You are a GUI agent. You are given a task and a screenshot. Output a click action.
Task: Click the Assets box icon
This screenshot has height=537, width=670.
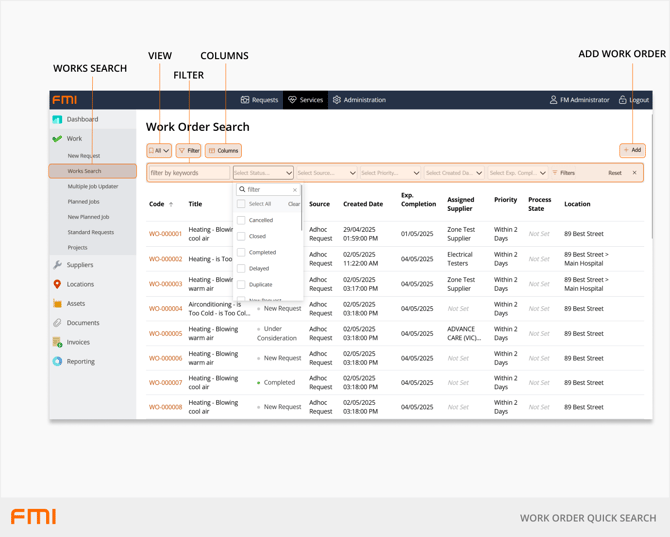click(57, 303)
